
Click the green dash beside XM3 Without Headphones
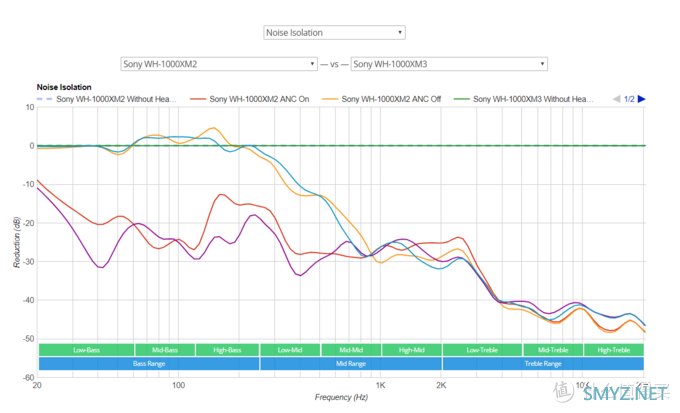click(461, 99)
